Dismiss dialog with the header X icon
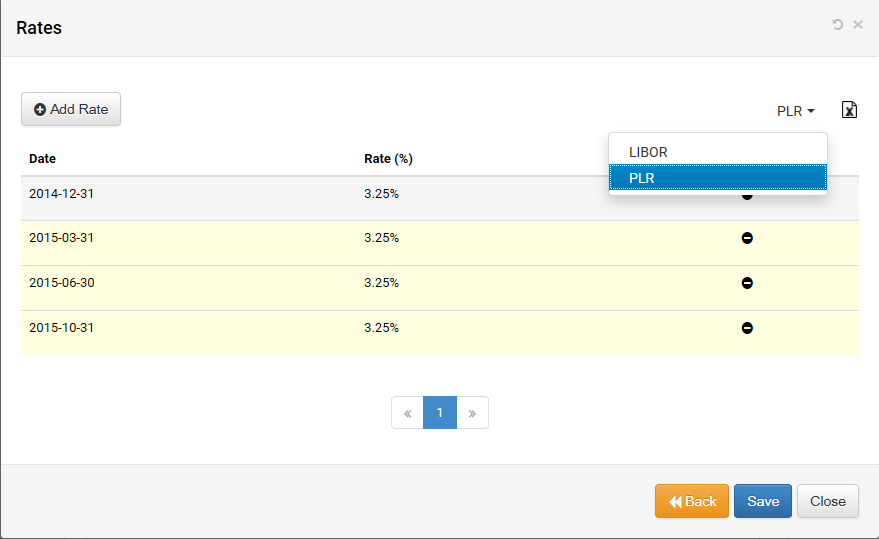 point(858,24)
